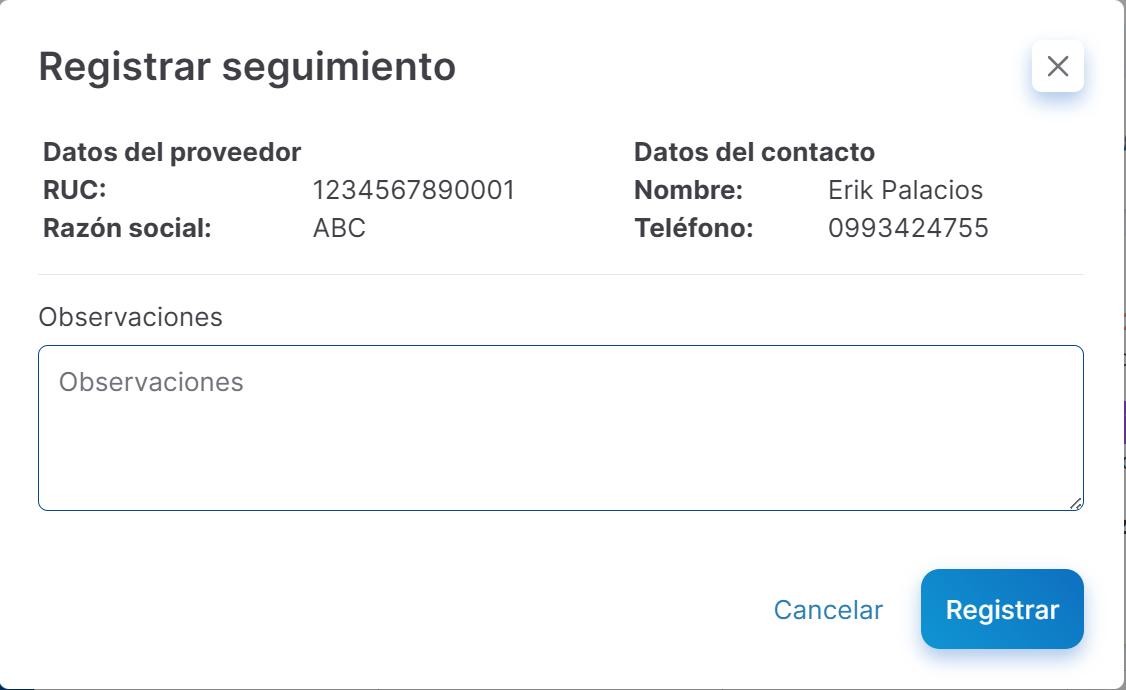Screen dimensions: 1126x690
Task: Click the Cancelar link
Action: 828,609
